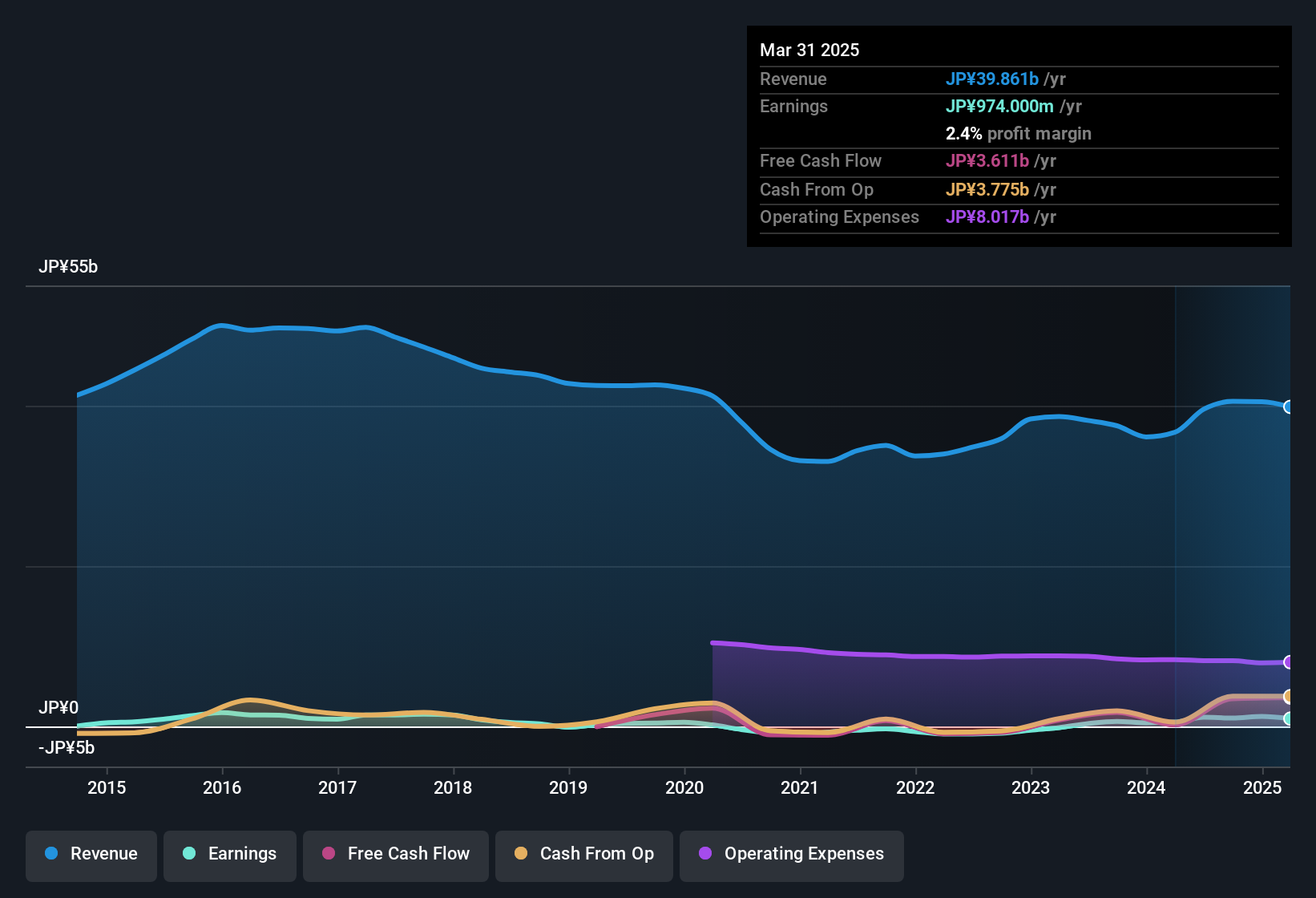Click the 2017 x-axis label
1316x898 pixels.
tap(337, 787)
